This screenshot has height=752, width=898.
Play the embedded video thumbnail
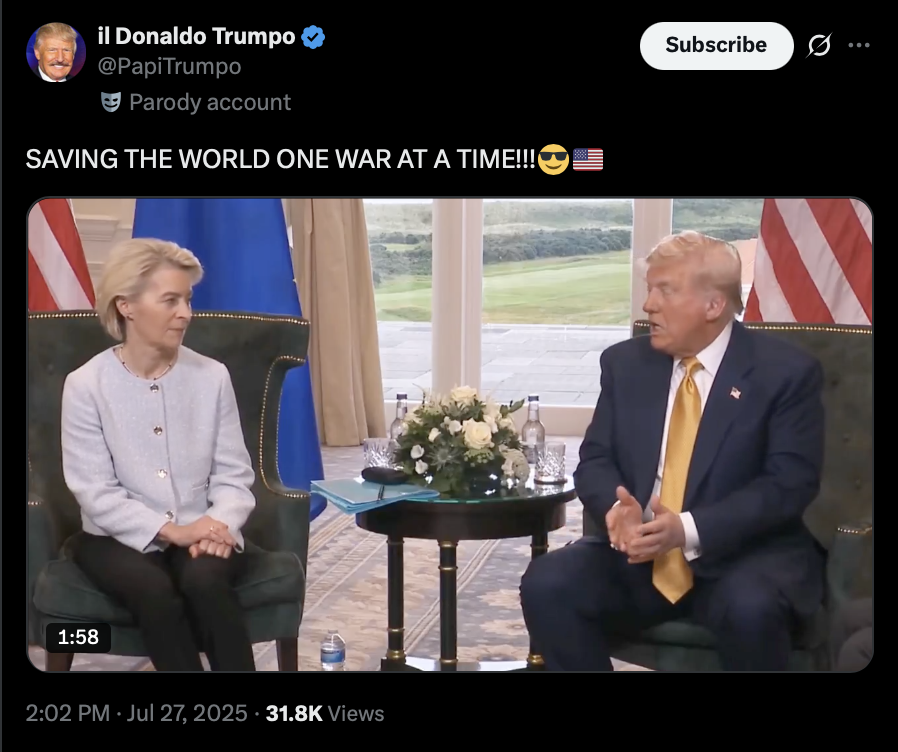450,435
